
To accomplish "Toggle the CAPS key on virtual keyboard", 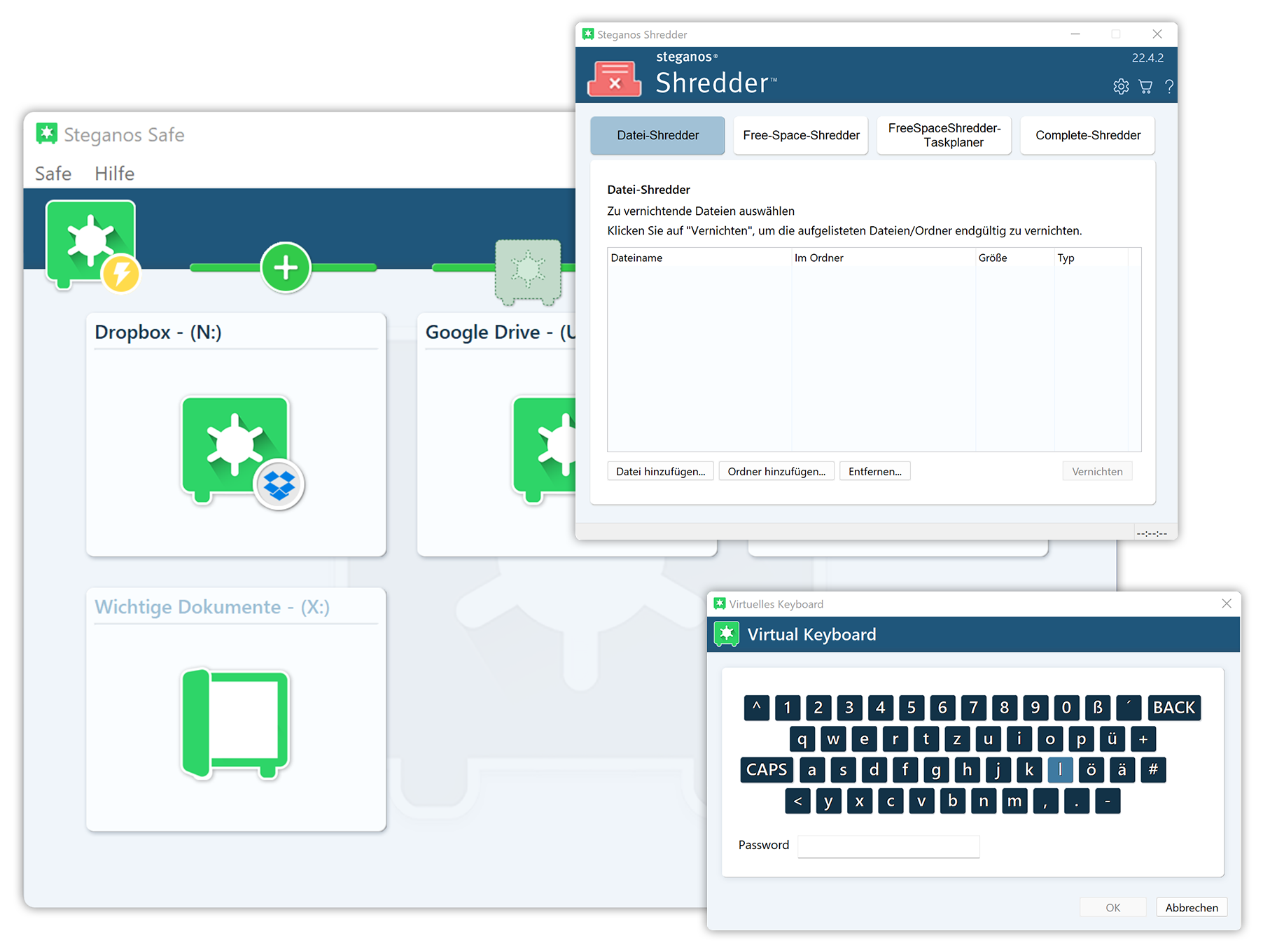I will pyautogui.click(x=767, y=769).
